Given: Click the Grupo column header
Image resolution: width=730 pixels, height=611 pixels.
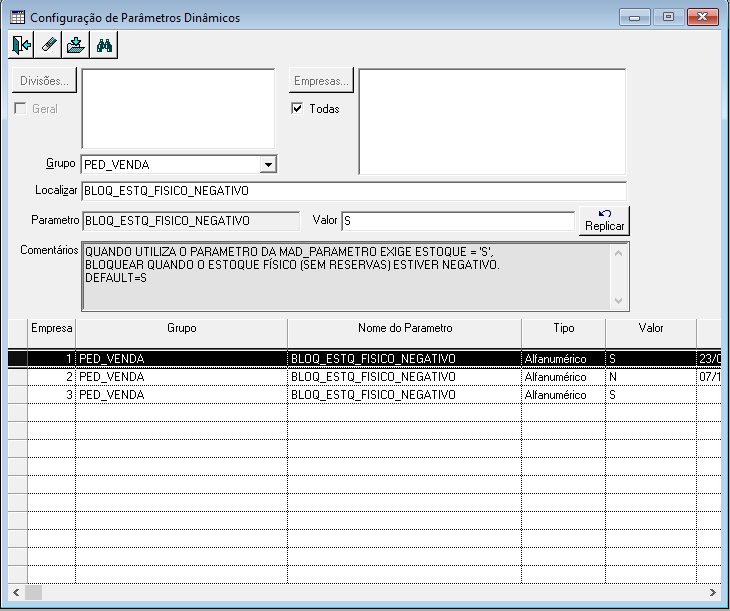Looking at the screenshot, I should tap(182, 333).
